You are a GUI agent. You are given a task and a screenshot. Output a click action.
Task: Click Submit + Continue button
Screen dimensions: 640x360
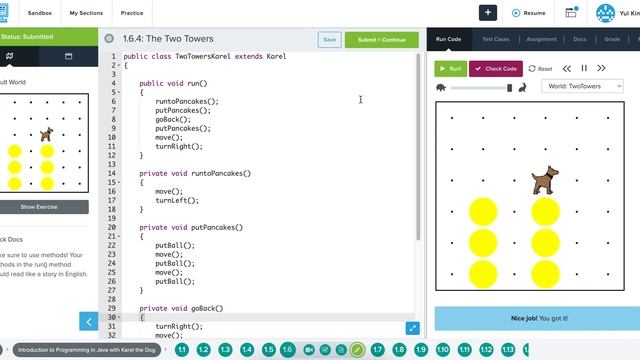pos(382,40)
